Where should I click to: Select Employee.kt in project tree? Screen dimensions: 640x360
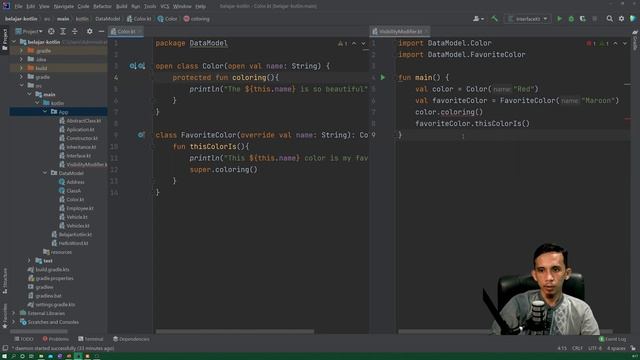click(x=76, y=208)
